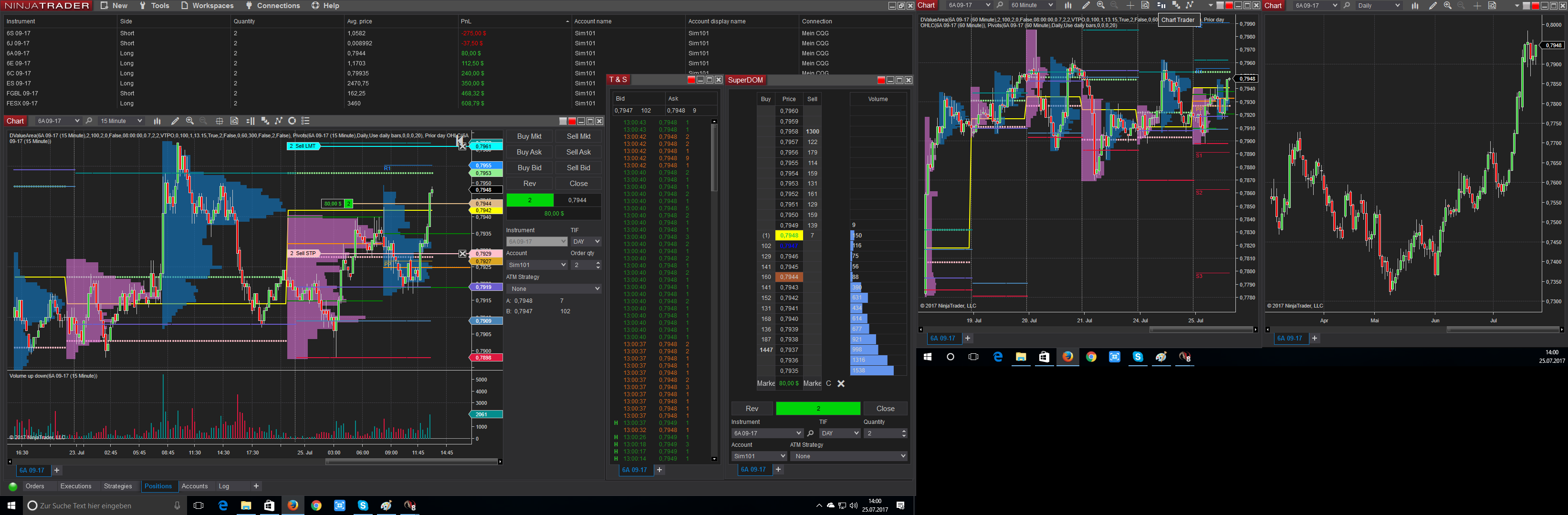Open Chart Trader TIF DAY dropdown
1568x515 pixels.
click(x=585, y=241)
